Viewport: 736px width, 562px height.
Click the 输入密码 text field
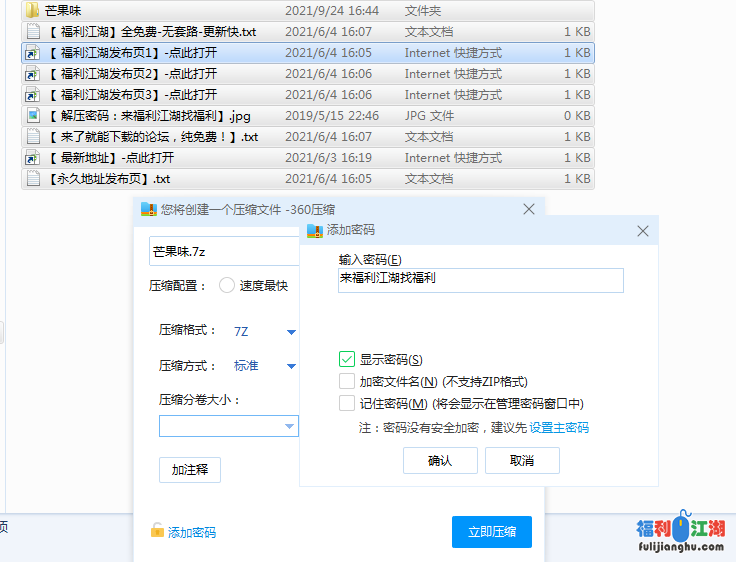coord(480,280)
